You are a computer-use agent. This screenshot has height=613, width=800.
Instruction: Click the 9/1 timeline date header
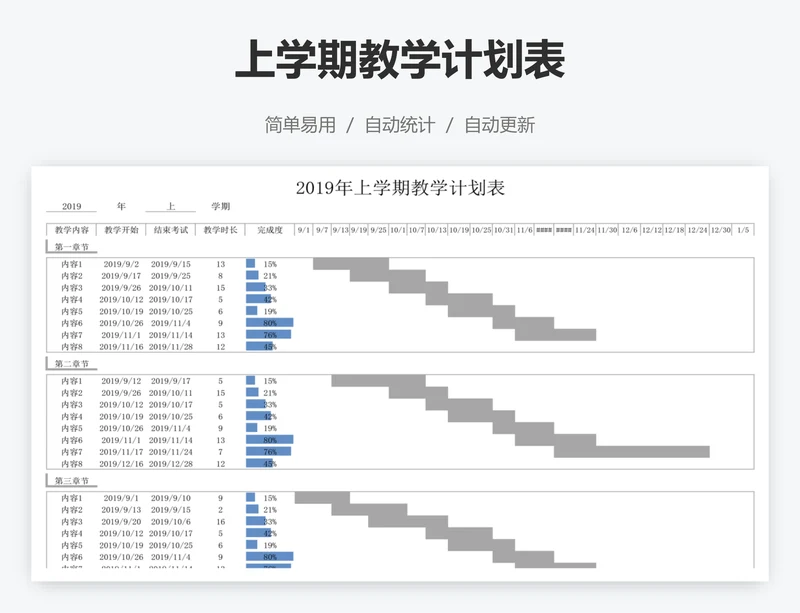(304, 230)
